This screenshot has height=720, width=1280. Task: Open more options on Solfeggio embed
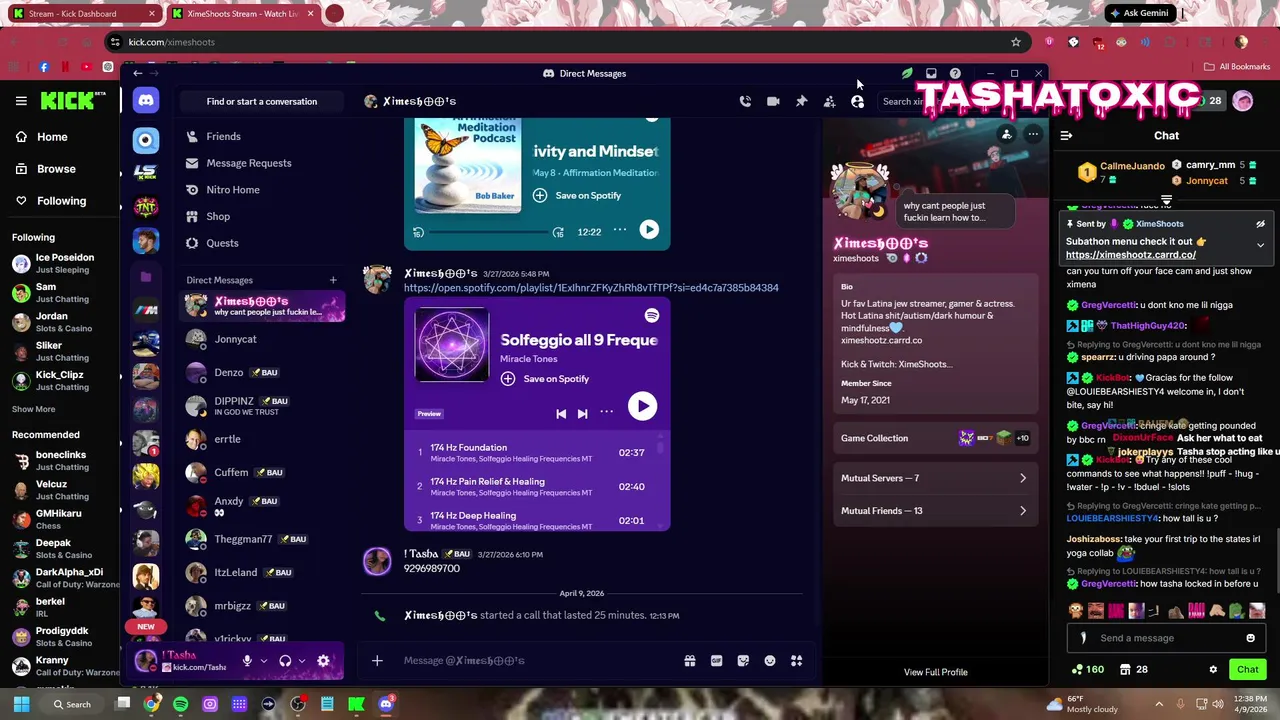tap(606, 412)
